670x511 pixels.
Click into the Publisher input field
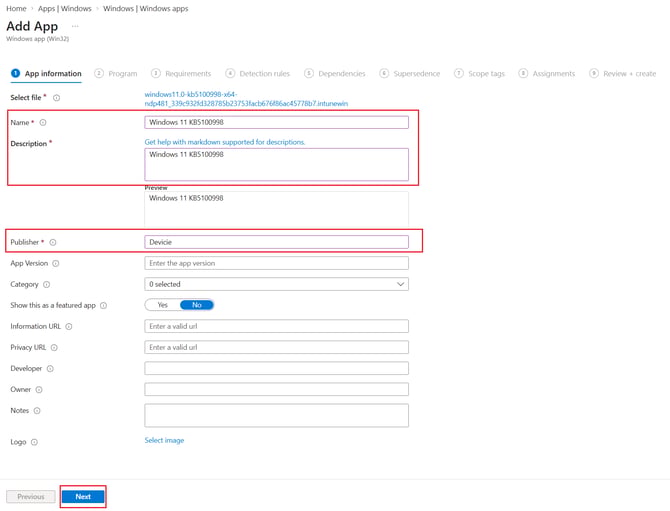pyautogui.click(x=276, y=242)
